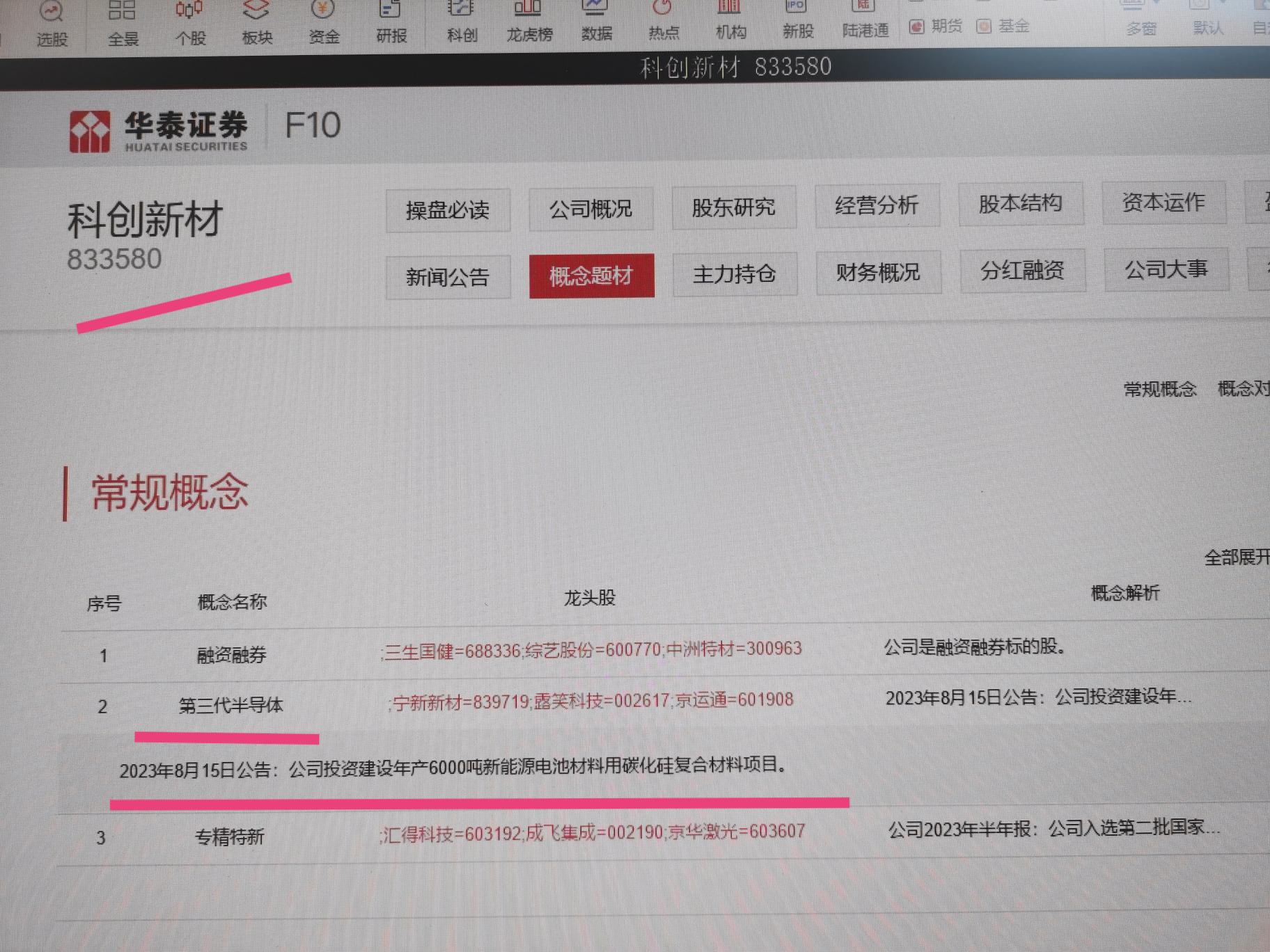
Task: Open the 热点 hot topics icon
Action: point(663,19)
